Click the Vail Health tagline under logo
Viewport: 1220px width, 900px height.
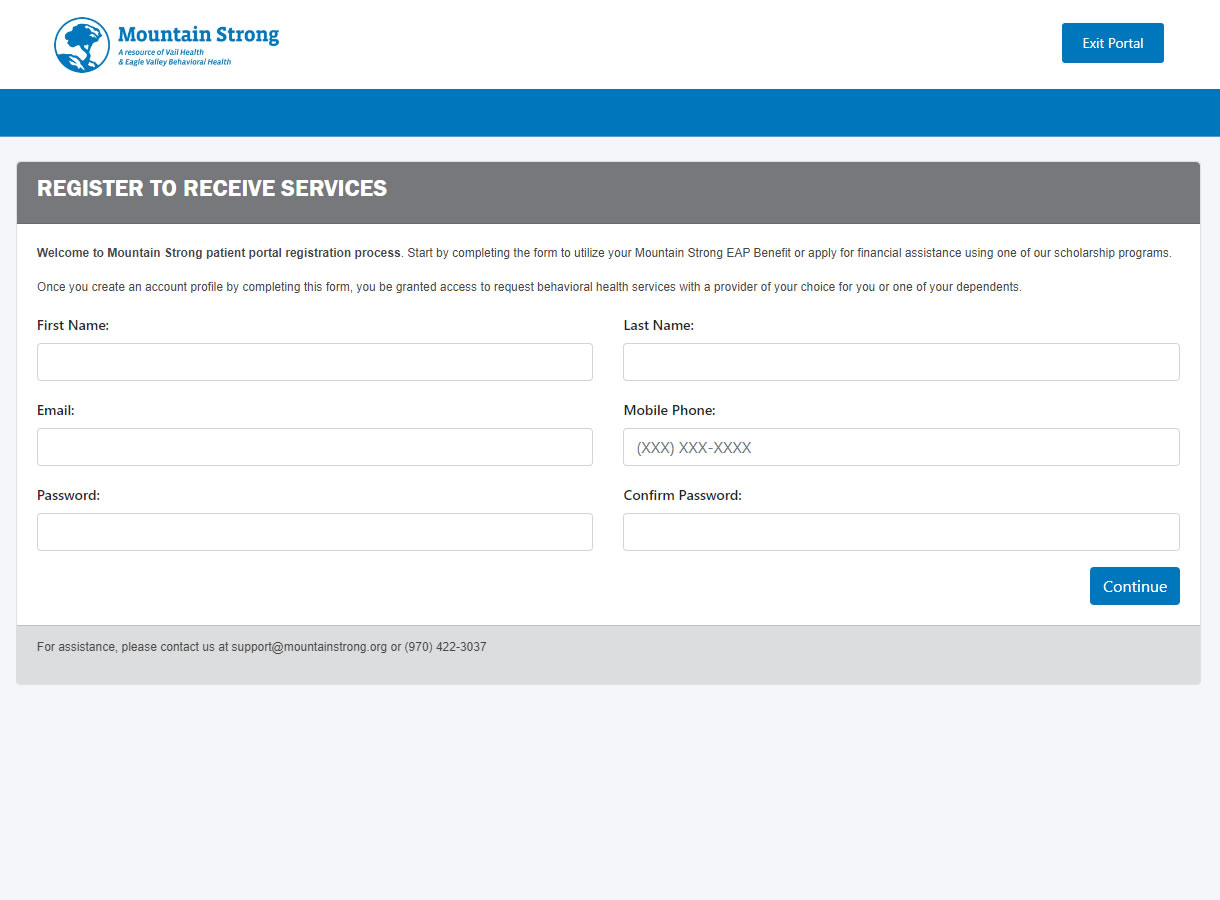(174, 56)
